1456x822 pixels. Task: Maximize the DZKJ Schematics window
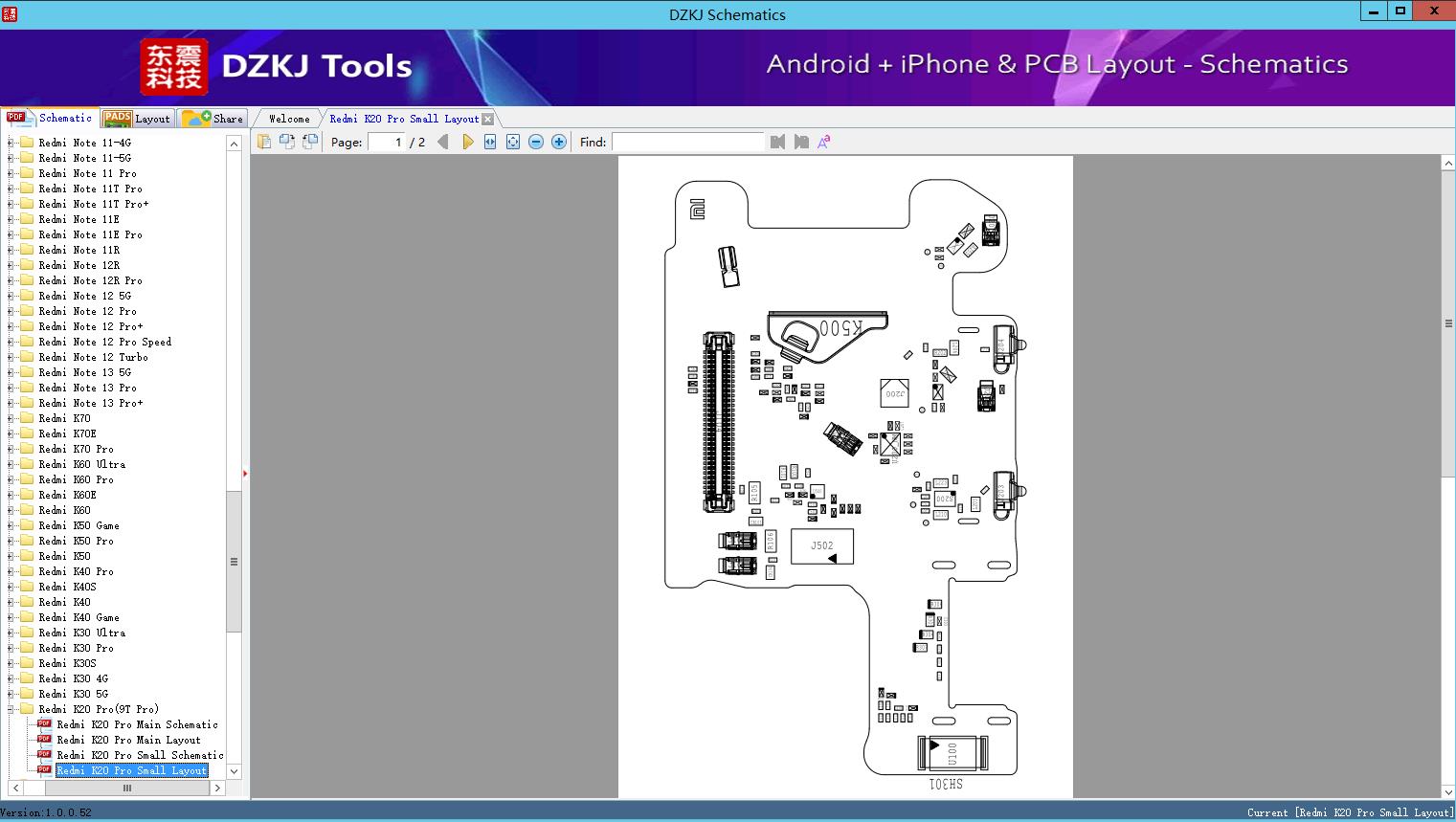[1400, 11]
